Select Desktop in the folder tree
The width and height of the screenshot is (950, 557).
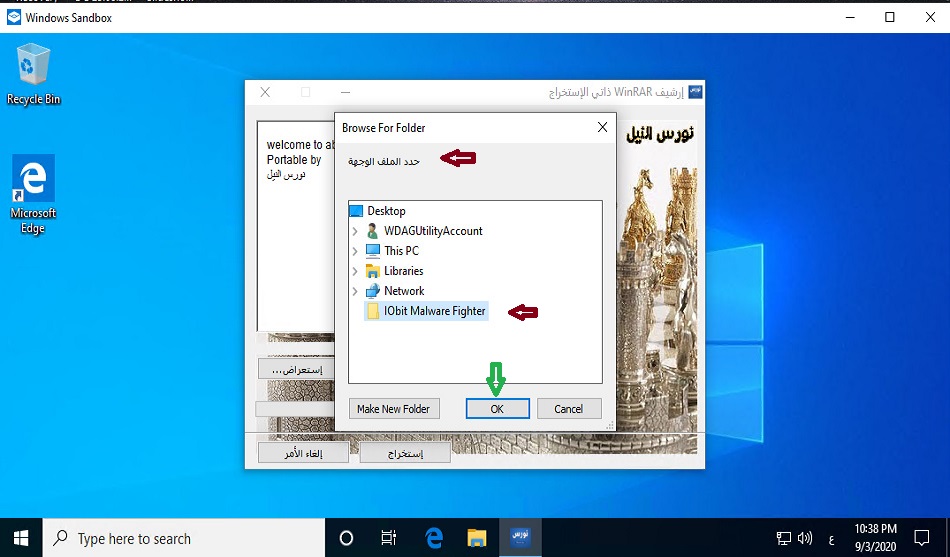point(385,211)
